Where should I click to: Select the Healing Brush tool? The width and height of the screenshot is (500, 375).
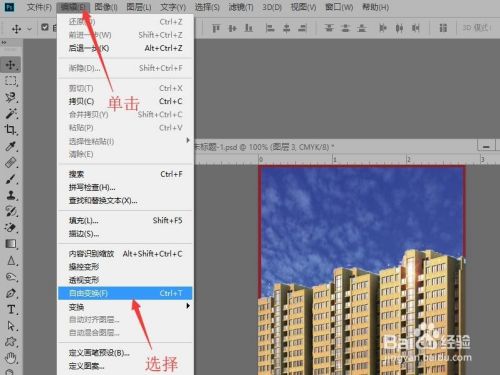pyautogui.click(x=11, y=162)
